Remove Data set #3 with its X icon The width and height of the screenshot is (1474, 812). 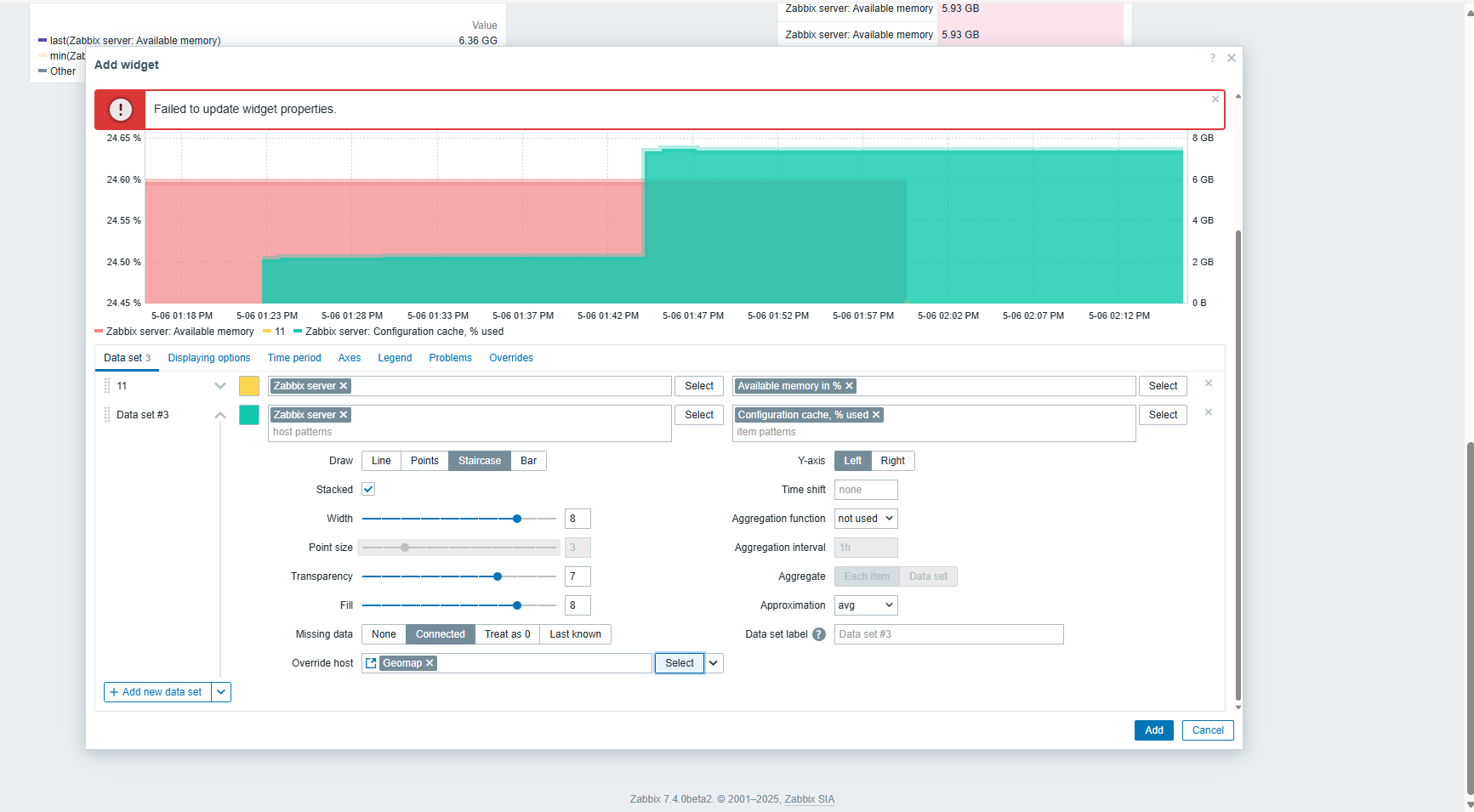tap(1208, 412)
